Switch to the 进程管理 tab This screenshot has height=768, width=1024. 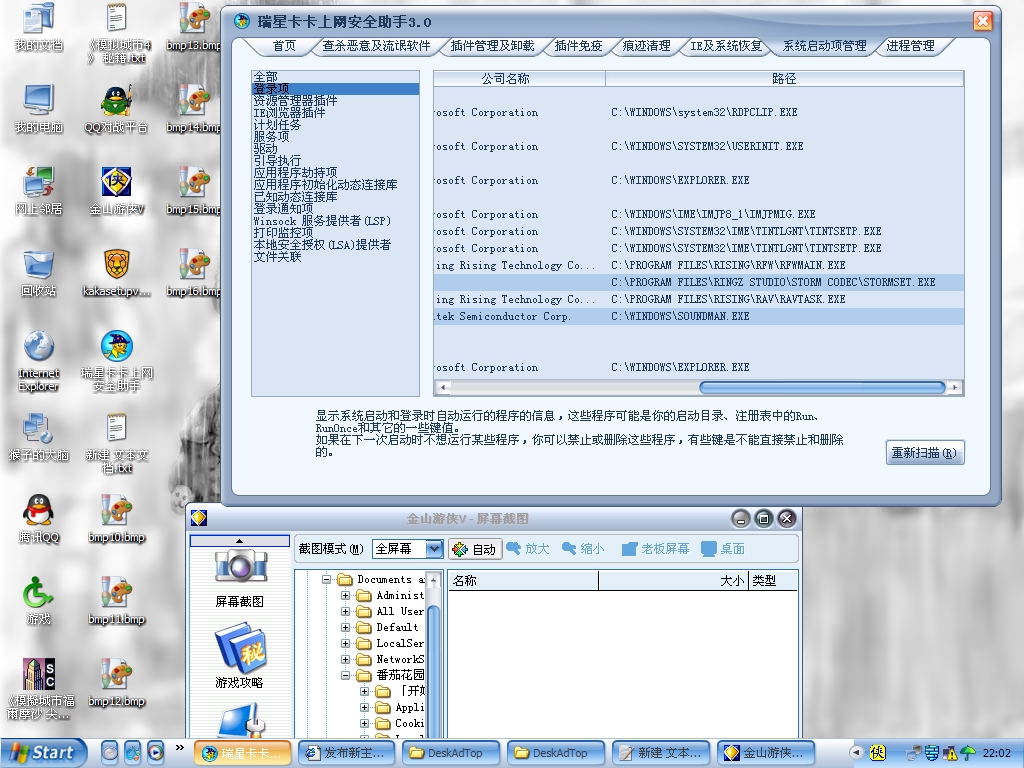pyautogui.click(x=910, y=46)
